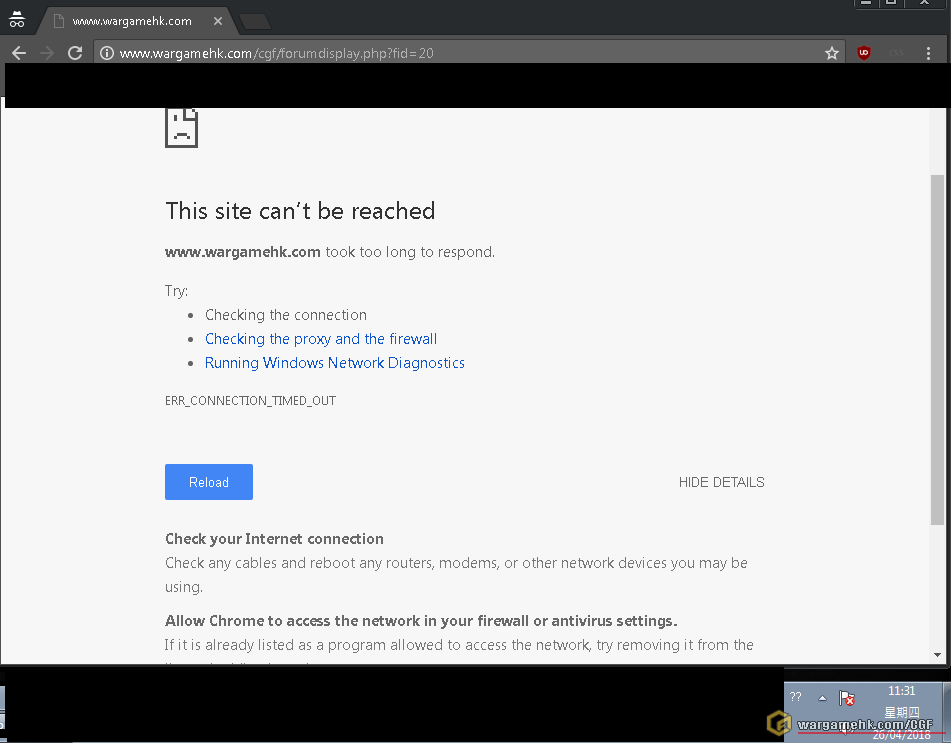Bookmark this page with the star icon
951x743 pixels.
point(831,53)
